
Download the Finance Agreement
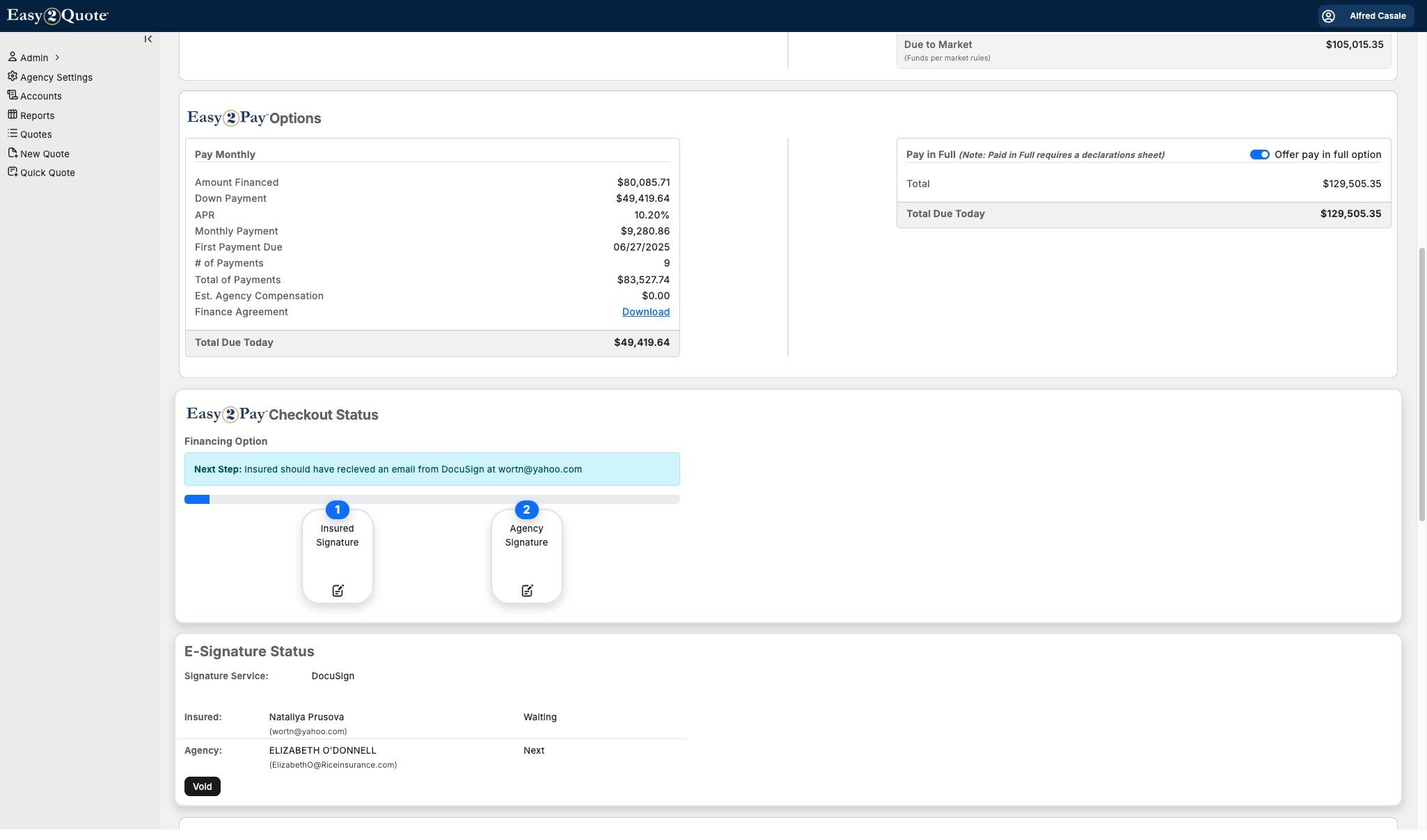(645, 311)
